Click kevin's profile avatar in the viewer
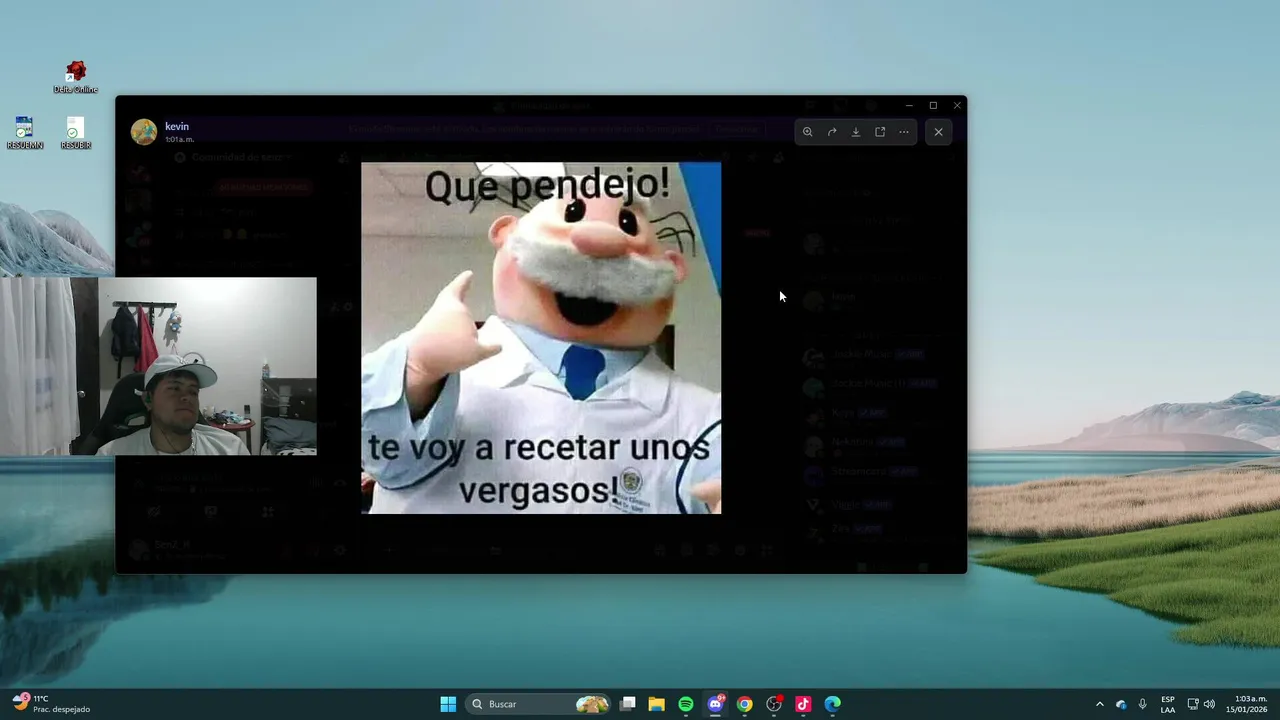This screenshot has width=1280, height=720. point(144,132)
